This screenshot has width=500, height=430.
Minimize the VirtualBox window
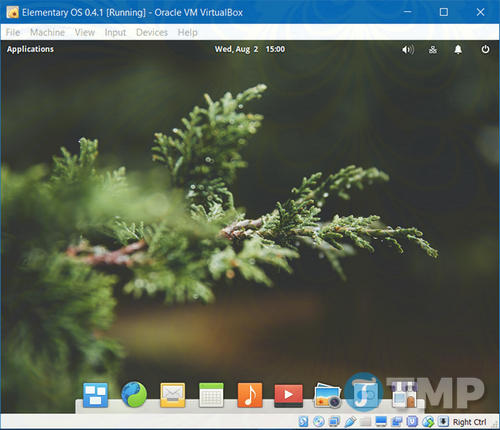point(407,12)
